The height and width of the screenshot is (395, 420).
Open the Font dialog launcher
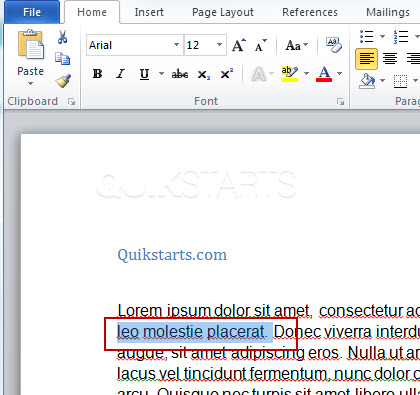[x=340, y=102]
